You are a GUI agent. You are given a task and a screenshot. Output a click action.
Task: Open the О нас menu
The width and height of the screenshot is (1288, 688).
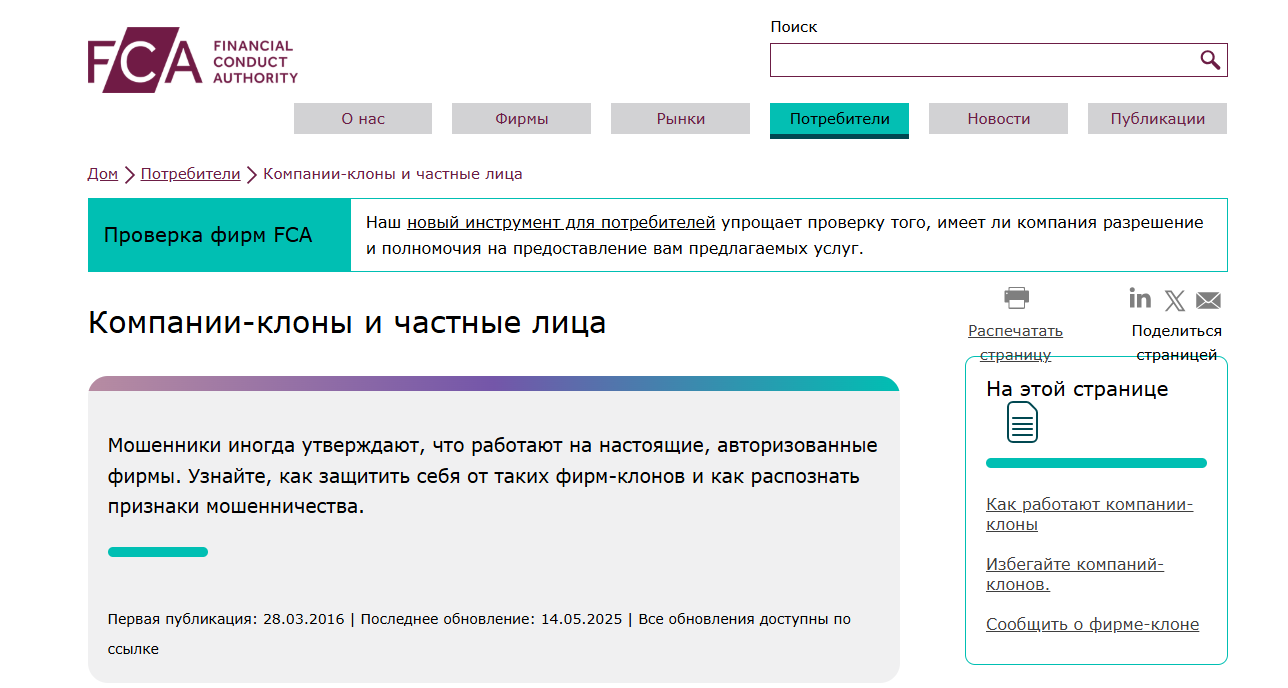363,119
